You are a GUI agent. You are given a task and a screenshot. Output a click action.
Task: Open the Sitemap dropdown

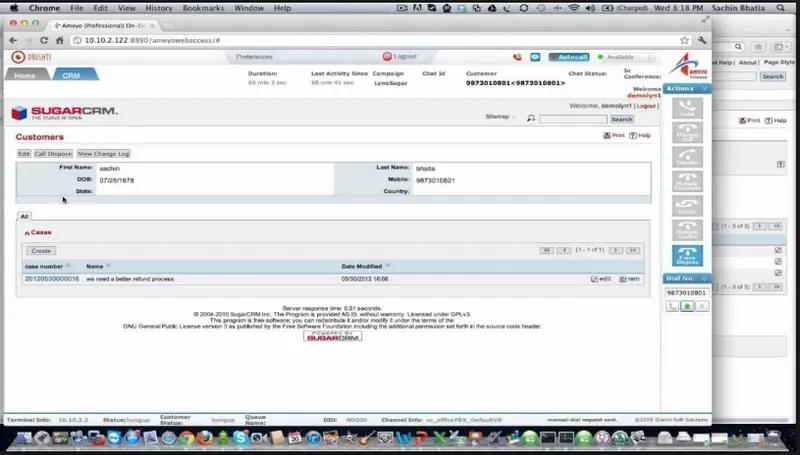click(501, 117)
